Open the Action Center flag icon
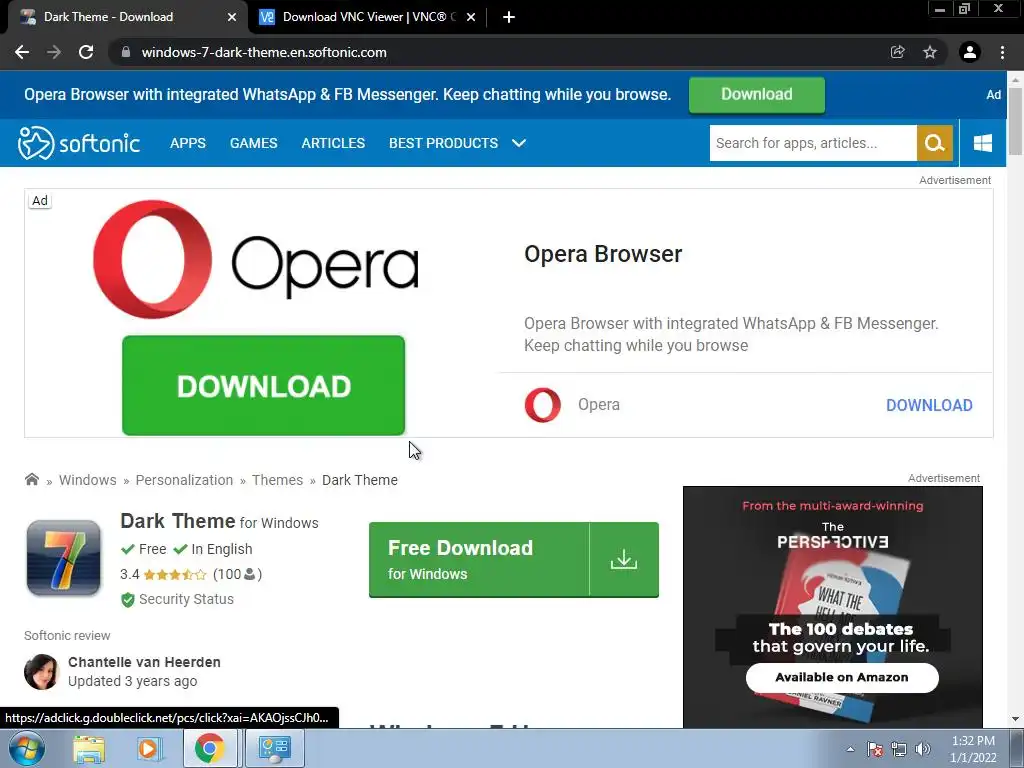Viewport: 1024px width, 768px height. click(x=875, y=749)
